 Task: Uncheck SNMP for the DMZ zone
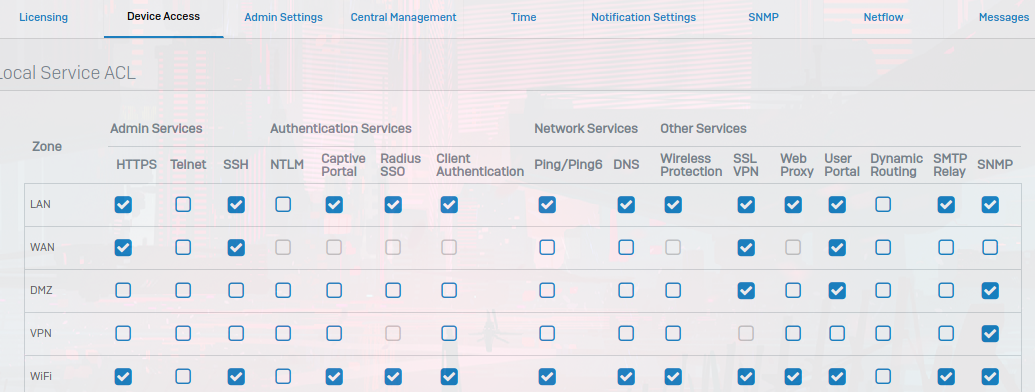coord(989,290)
